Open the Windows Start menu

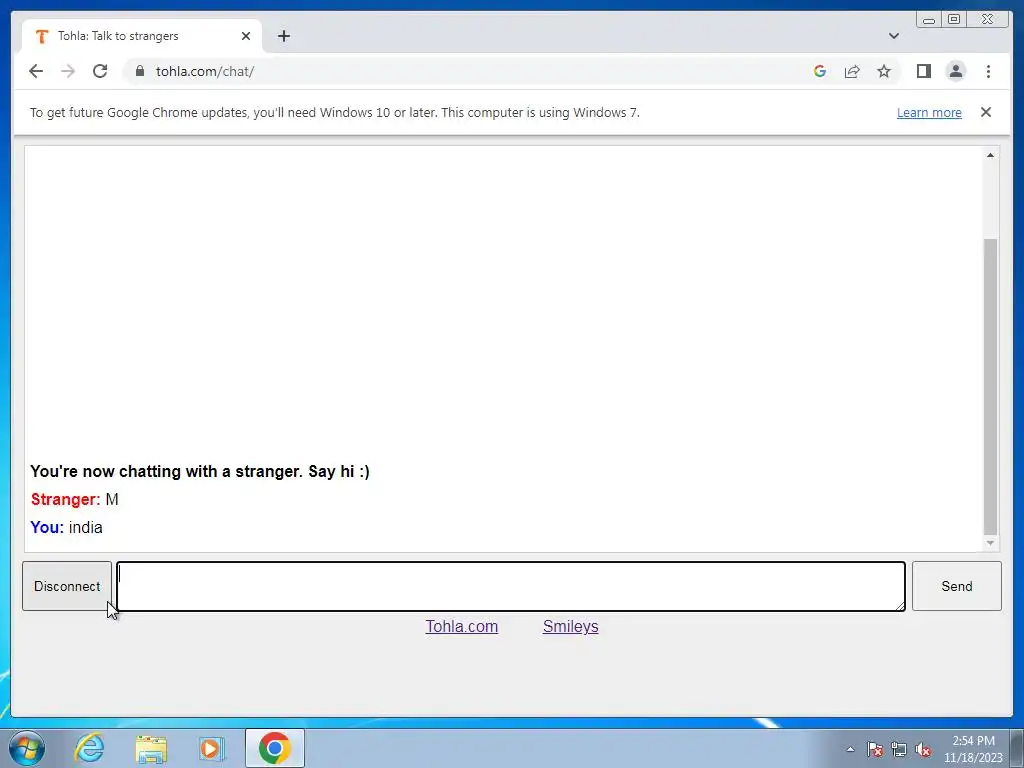click(x=27, y=748)
